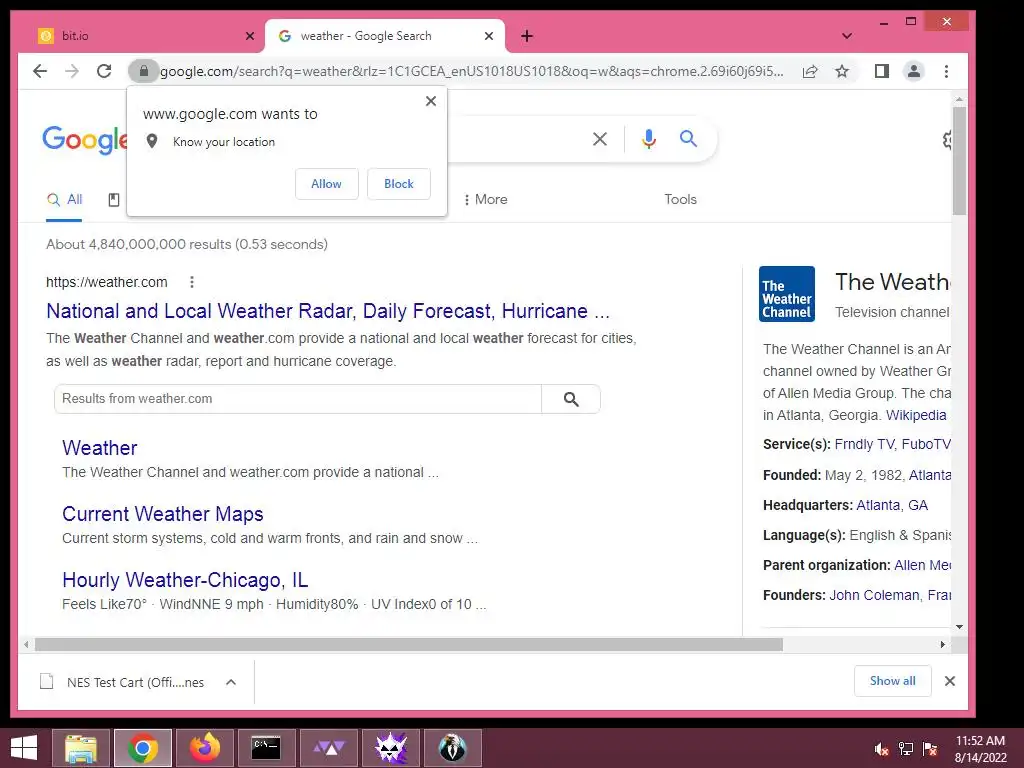
Task: Open the Wikipedia link in knowledge panel
Action: [x=916, y=415]
